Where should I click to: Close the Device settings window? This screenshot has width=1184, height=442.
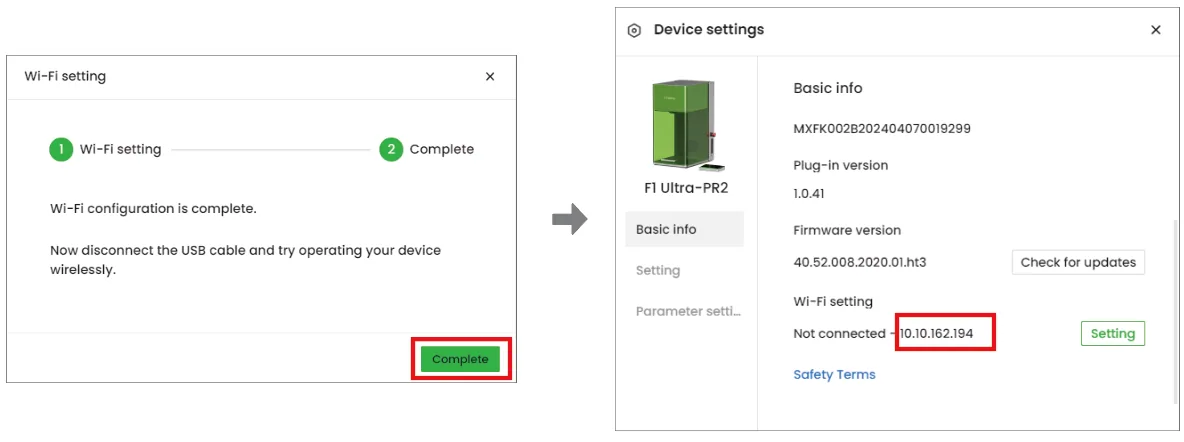click(x=1155, y=30)
